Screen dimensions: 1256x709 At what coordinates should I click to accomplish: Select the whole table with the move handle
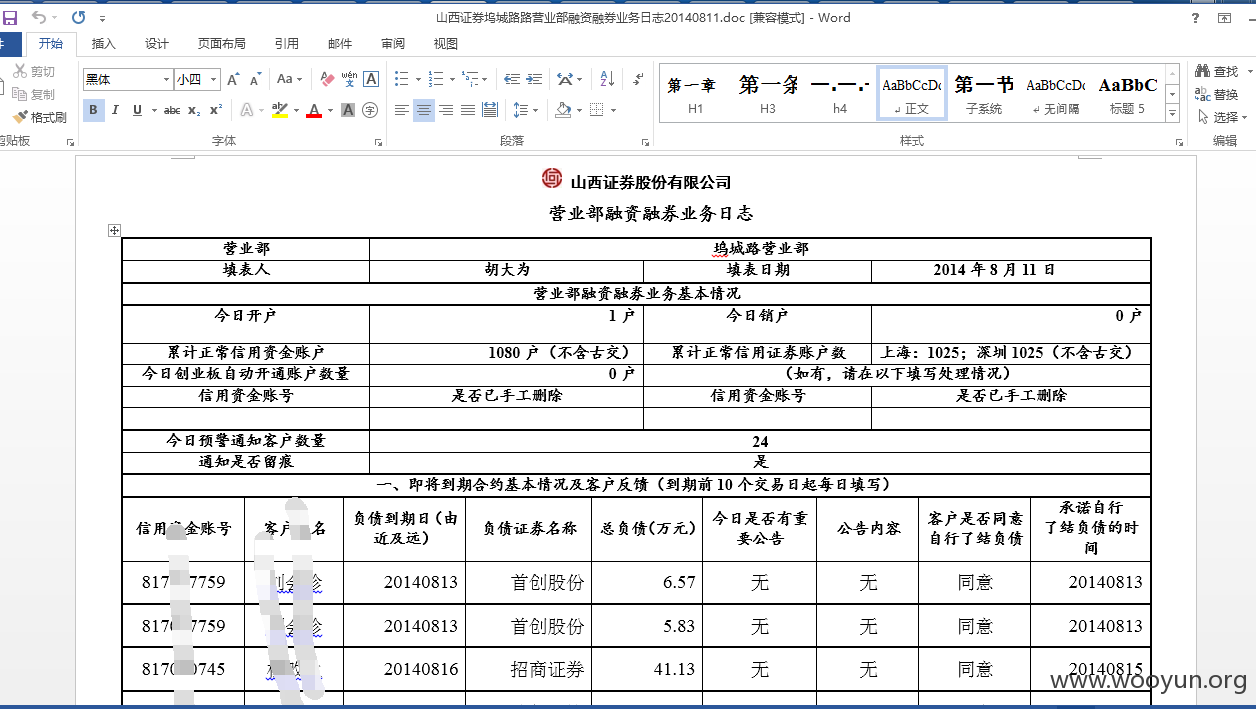(114, 230)
